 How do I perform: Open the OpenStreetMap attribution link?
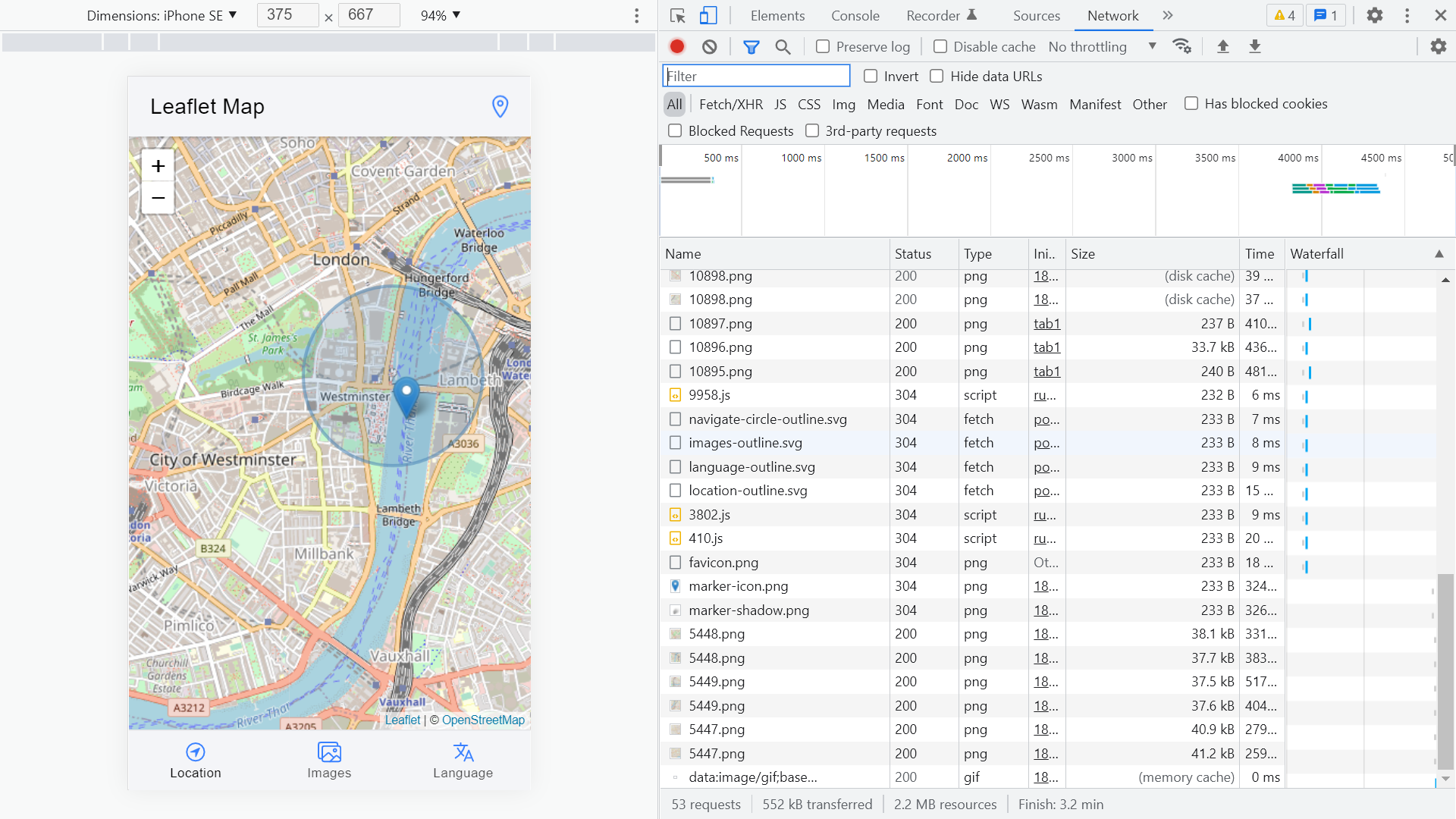tap(483, 720)
